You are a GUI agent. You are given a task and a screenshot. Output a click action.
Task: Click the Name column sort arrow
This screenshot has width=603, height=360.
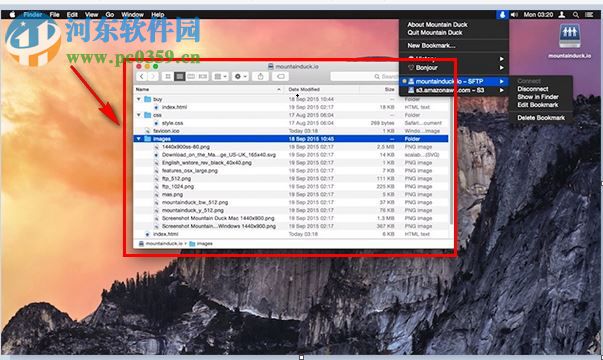click(279, 89)
